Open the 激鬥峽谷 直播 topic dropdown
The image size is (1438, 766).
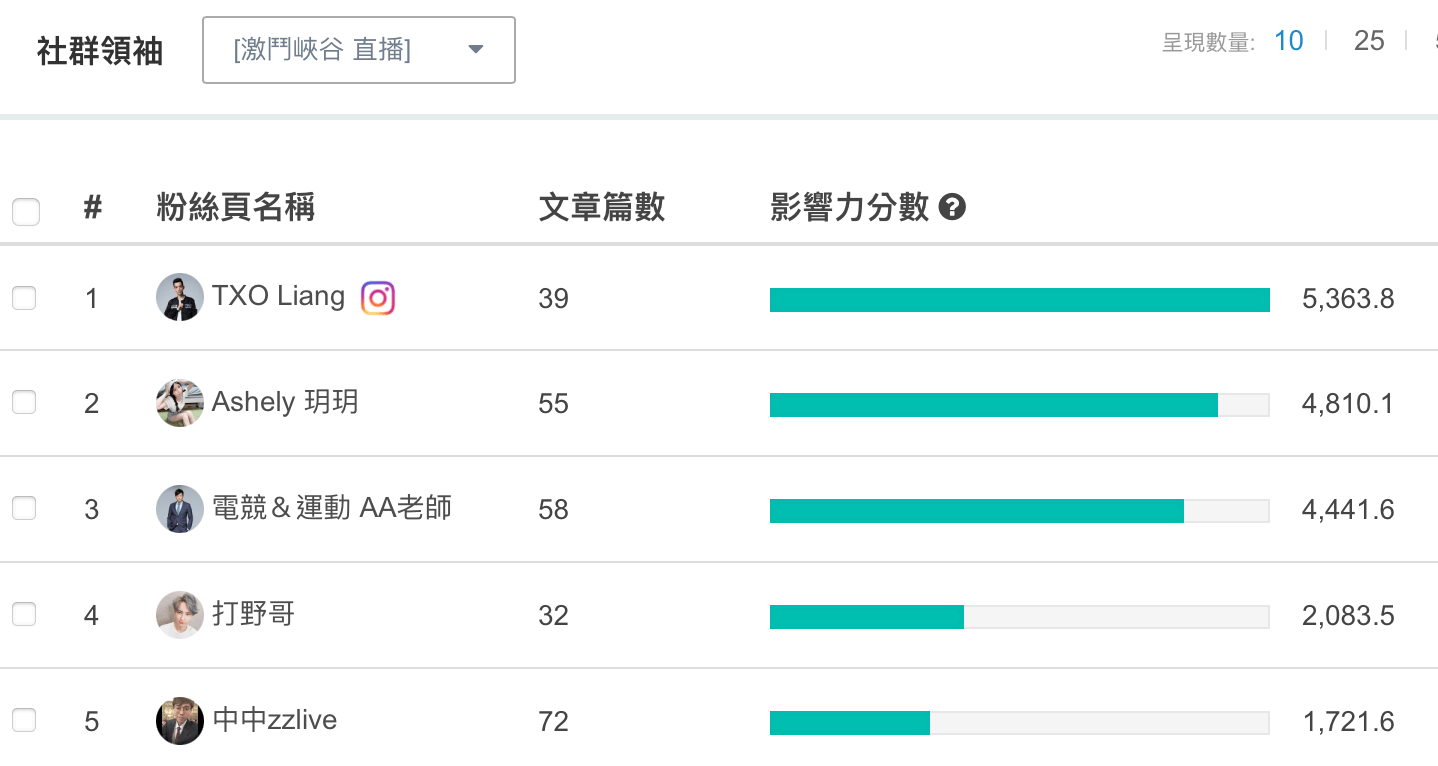(x=359, y=50)
